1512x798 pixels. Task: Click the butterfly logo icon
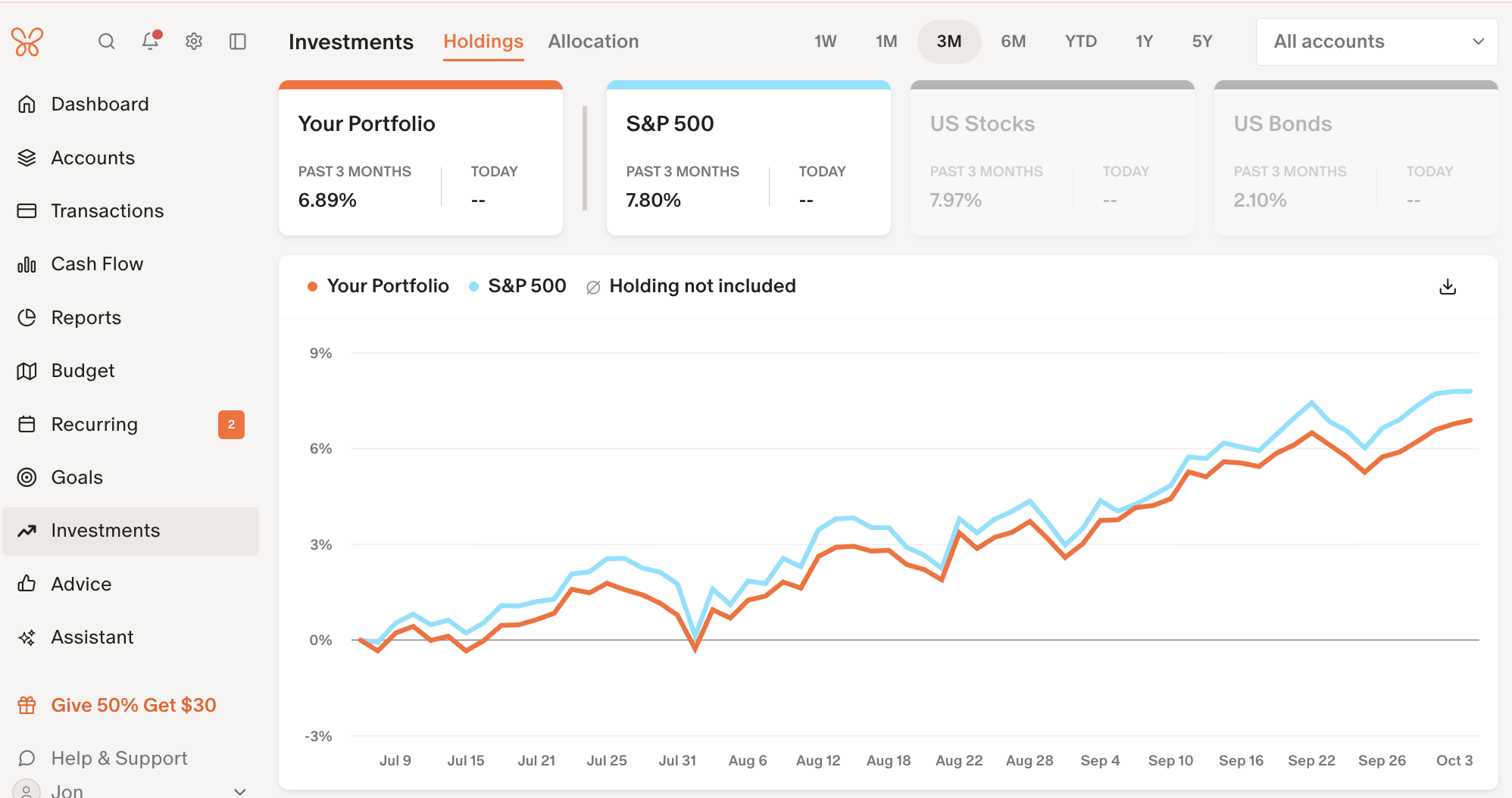pyautogui.click(x=27, y=42)
